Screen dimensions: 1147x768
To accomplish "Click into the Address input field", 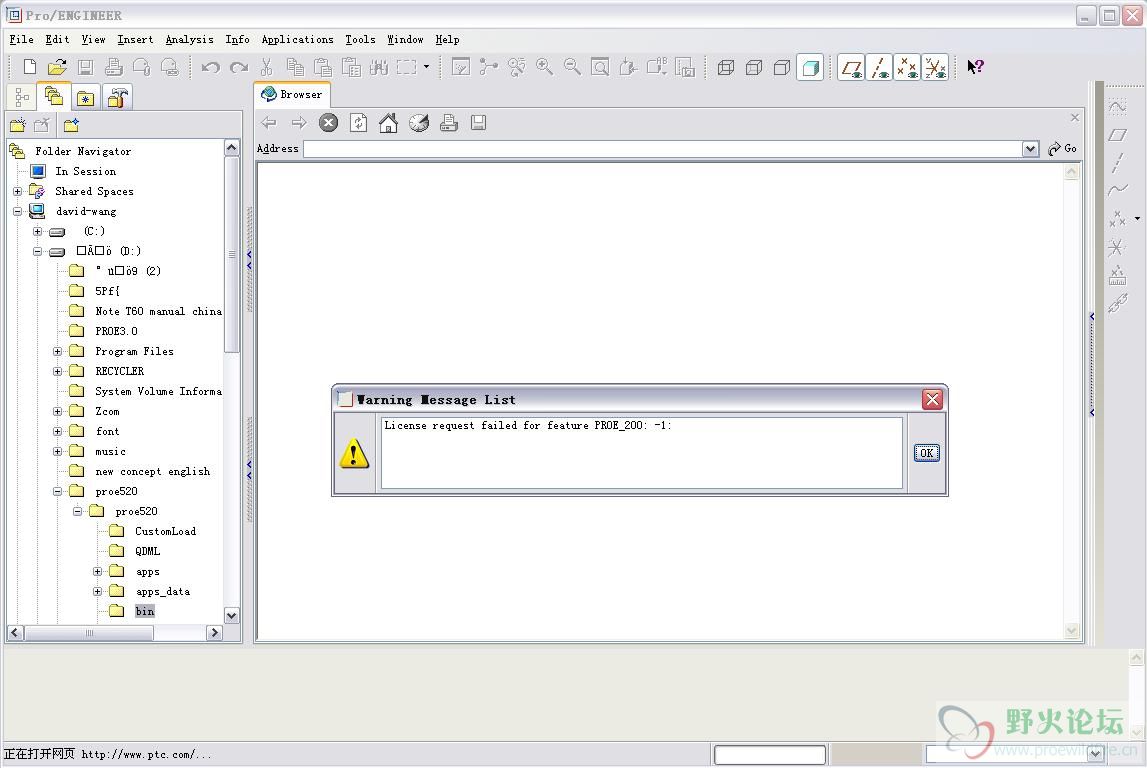I will tap(663, 149).
